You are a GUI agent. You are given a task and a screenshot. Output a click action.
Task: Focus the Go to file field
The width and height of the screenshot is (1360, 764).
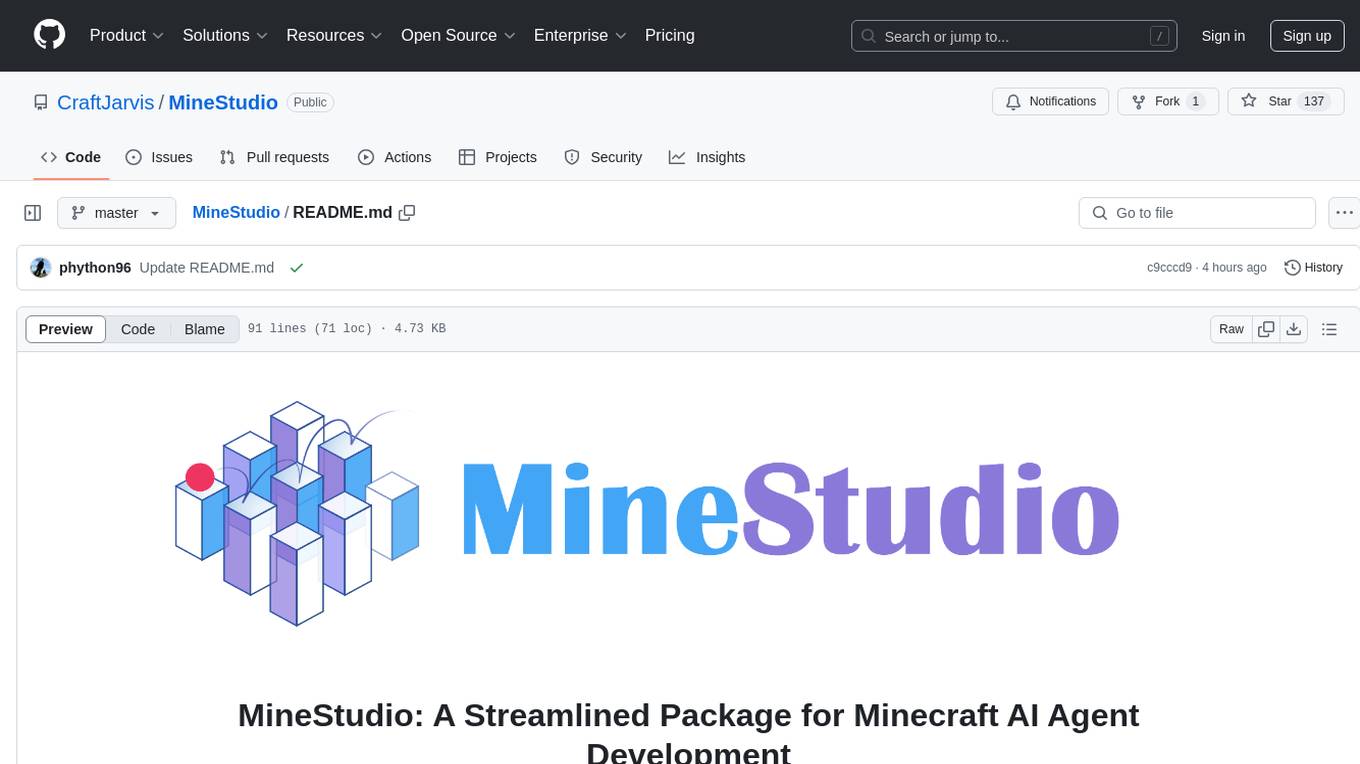(1197, 213)
